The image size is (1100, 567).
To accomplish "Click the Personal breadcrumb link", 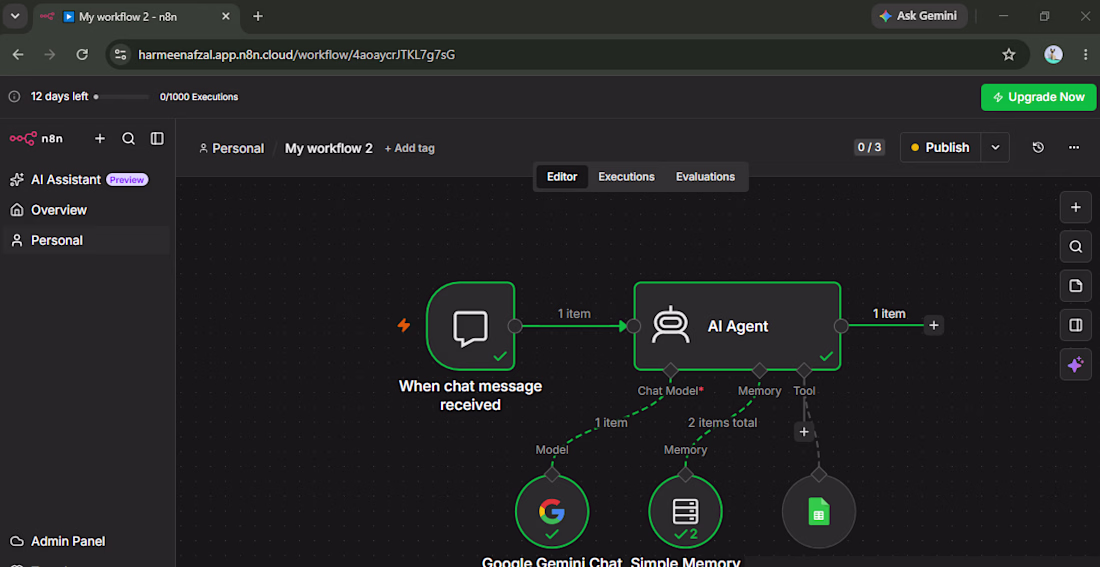I will 232,148.
